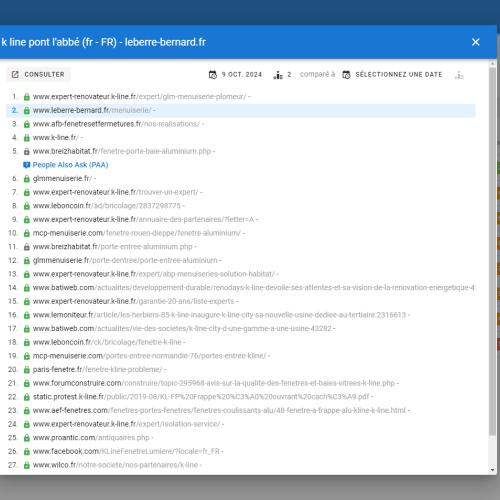Viewport: 500px width, 500px height.
Task: Click the scrollbar up arrow
Action: (x=492, y=63)
